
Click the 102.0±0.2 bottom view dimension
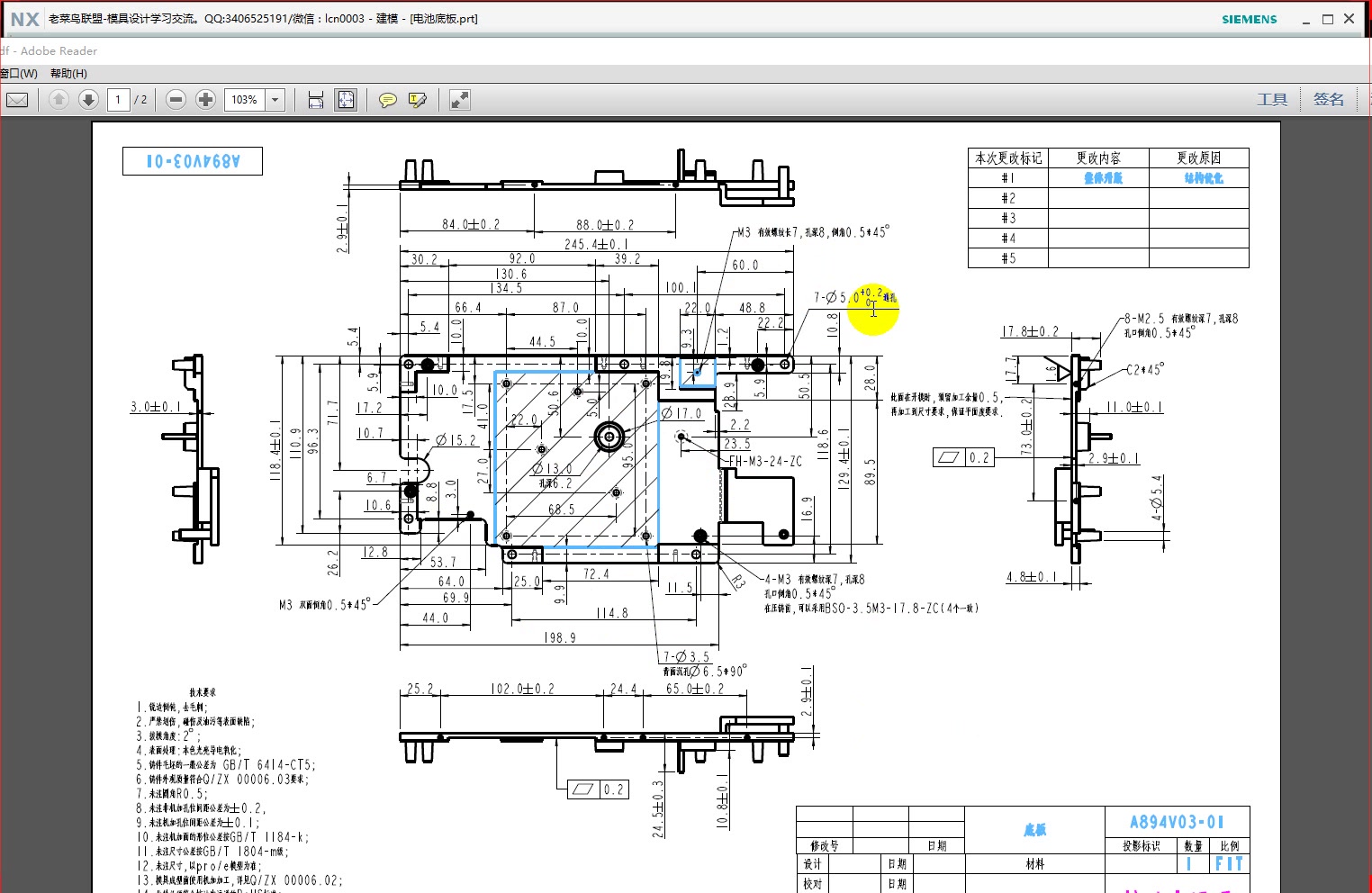[523, 689]
